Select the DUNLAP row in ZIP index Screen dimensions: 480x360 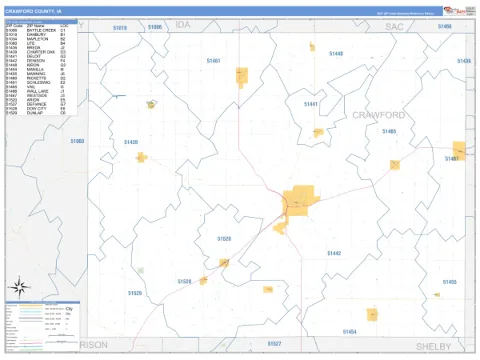coord(36,113)
